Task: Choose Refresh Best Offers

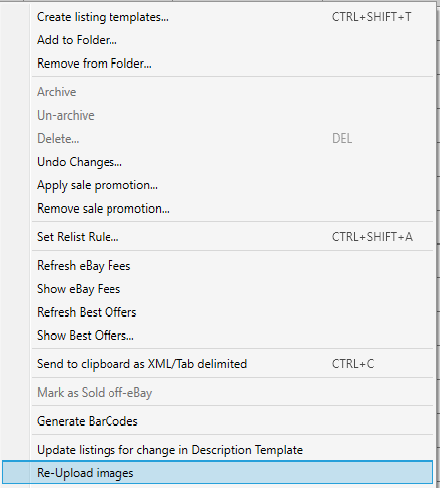Action: coord(217,312)
